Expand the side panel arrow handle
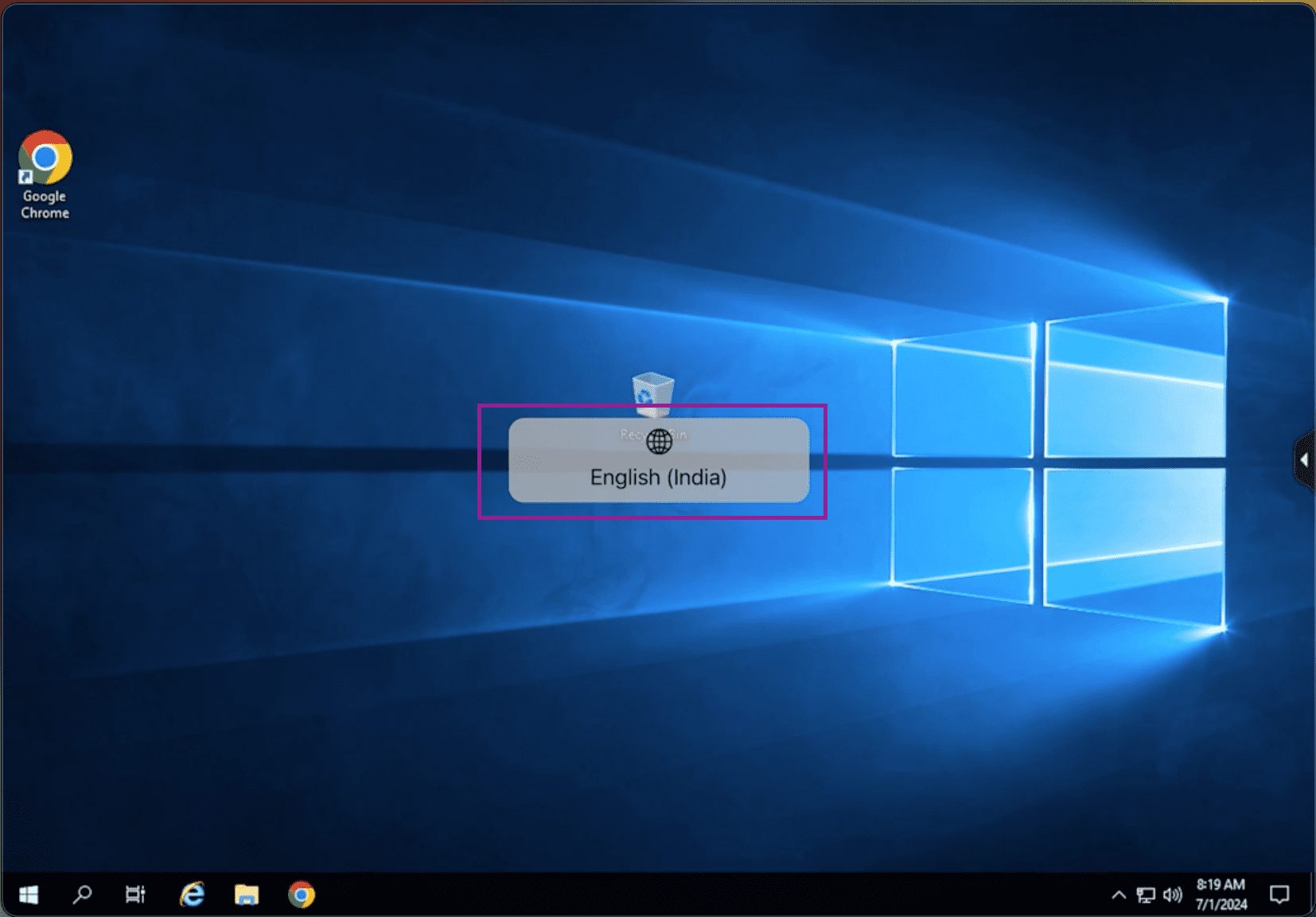 coord(1304,460)
